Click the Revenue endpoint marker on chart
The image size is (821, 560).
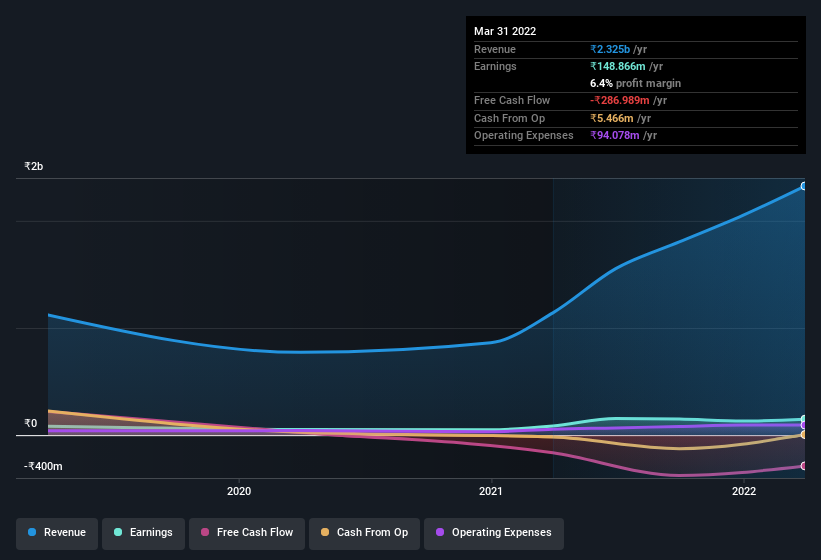click(x=804, y=186)
